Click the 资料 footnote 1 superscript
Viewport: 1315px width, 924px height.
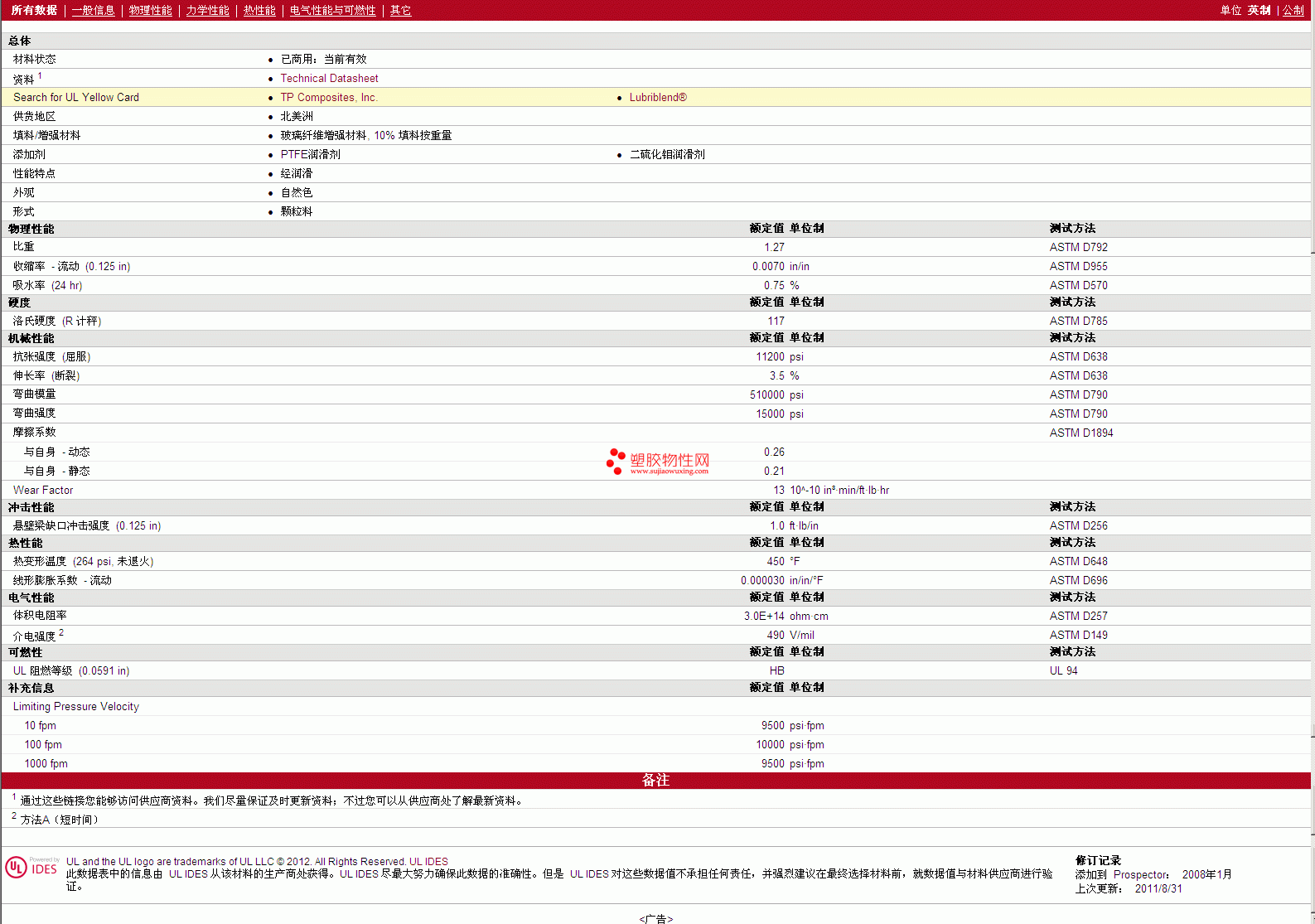(x=40, y=76)
